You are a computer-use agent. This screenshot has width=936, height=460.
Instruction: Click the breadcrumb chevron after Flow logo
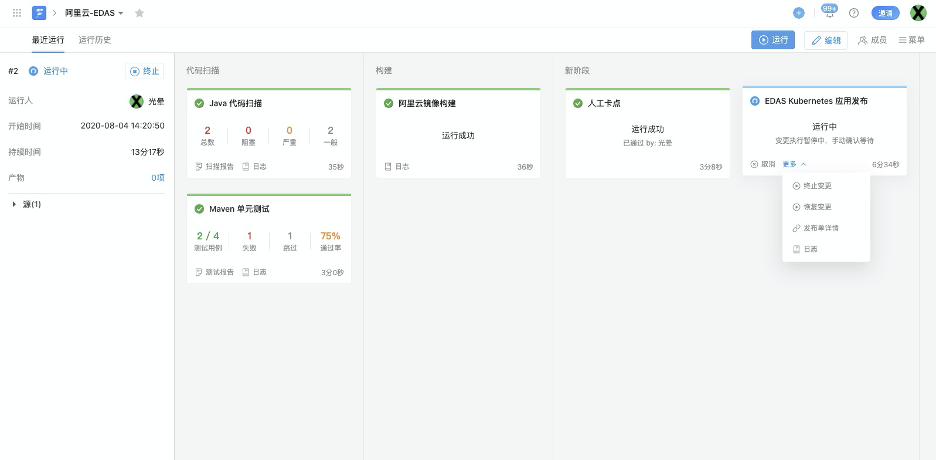point(54,13)
